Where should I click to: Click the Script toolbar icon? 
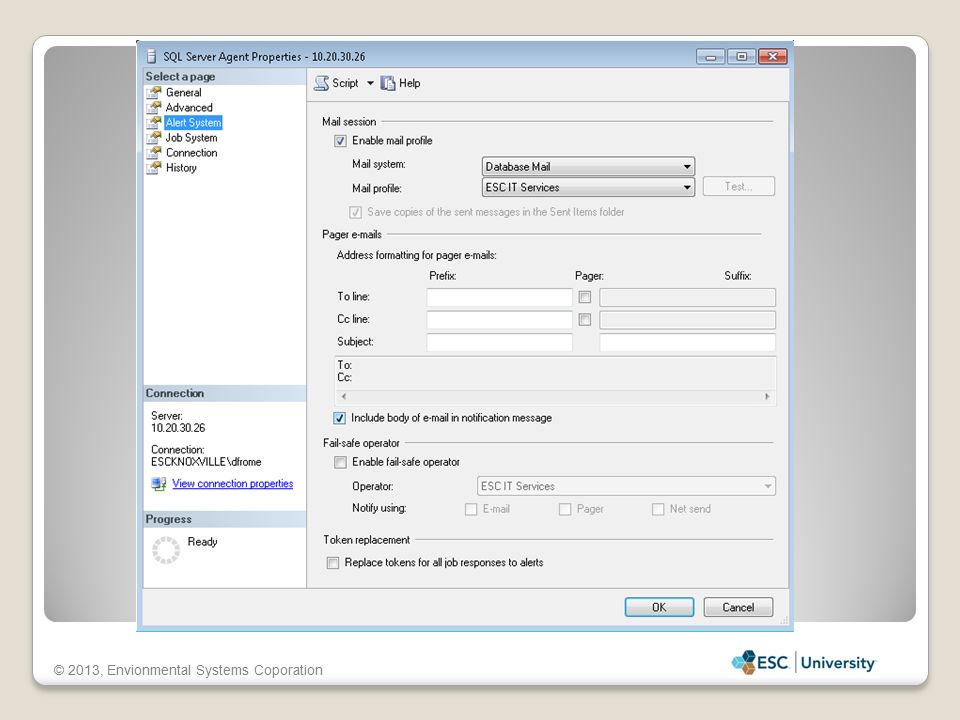(x=321, y=83)
